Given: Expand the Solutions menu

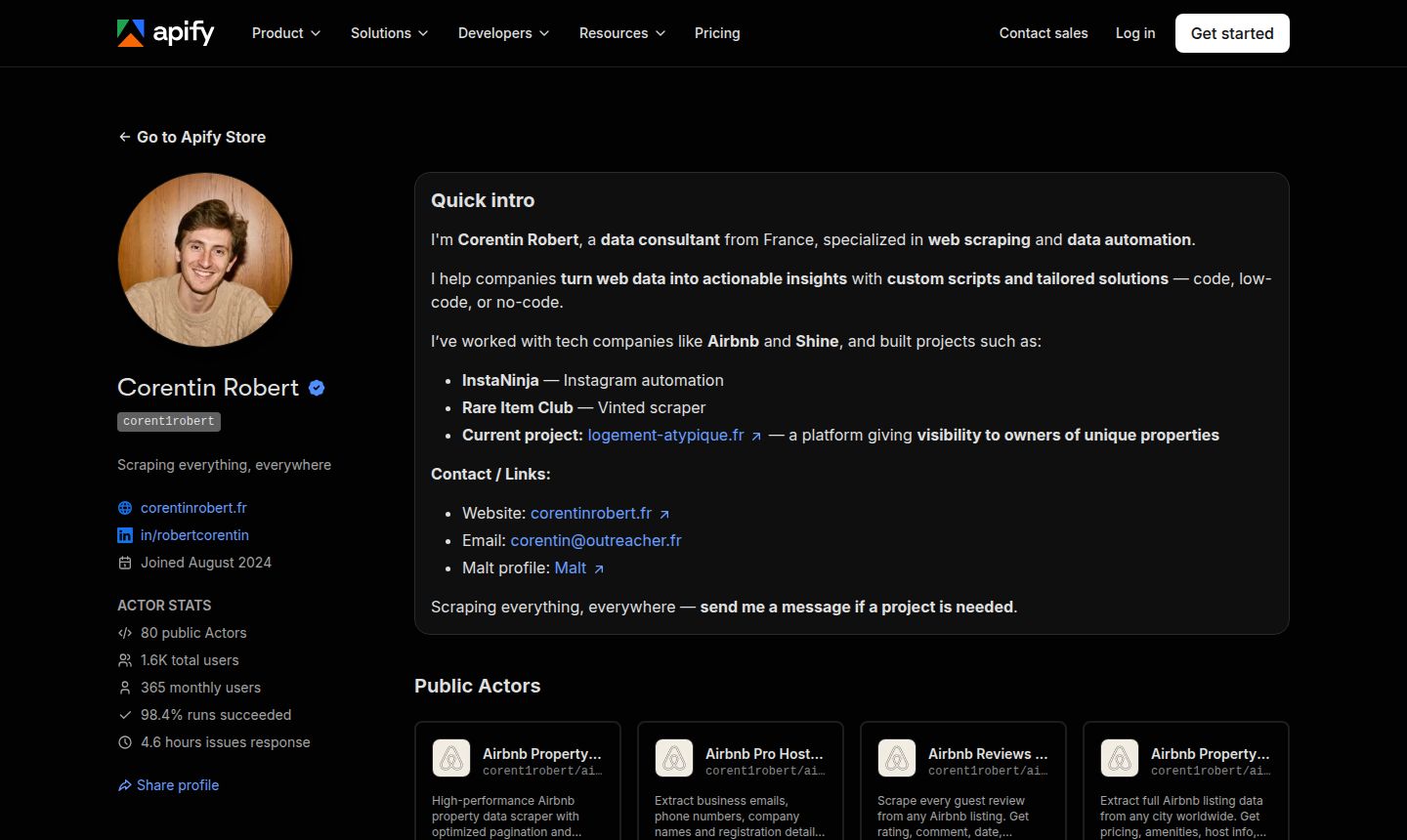Looking at the screenshot, I should (390, 33).
